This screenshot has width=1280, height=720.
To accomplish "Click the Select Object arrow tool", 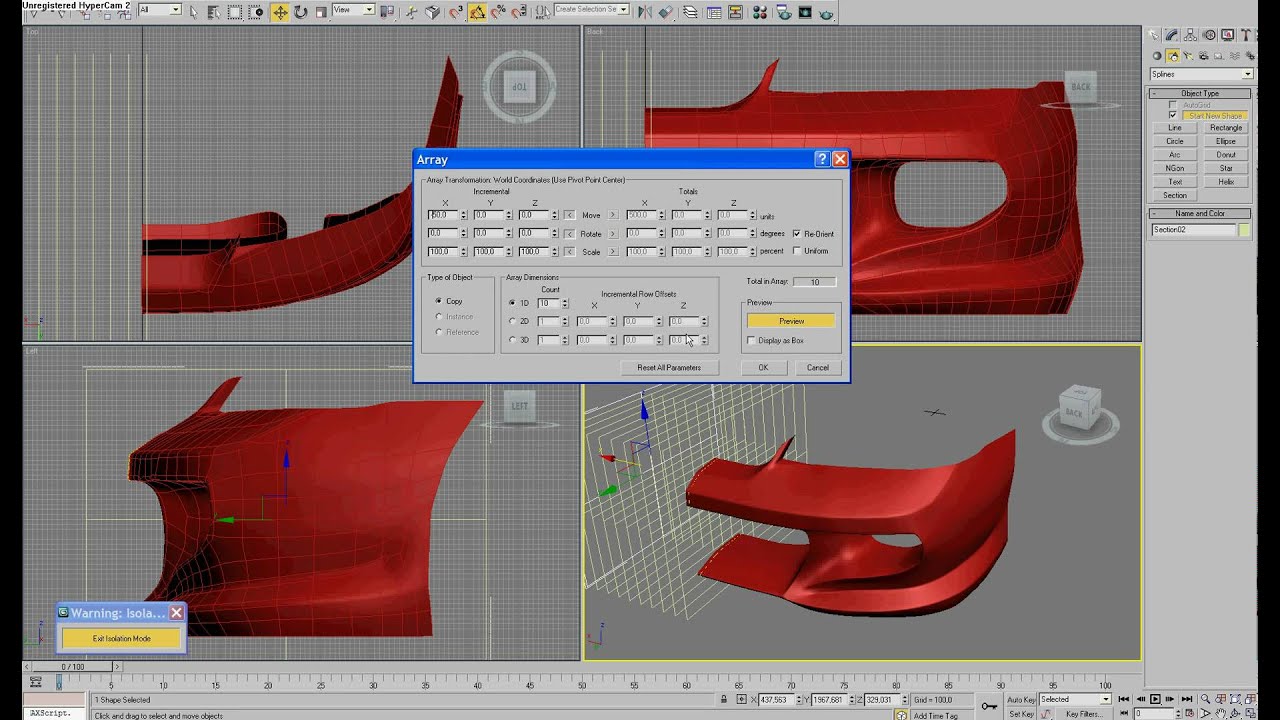I will click(193, 12).
